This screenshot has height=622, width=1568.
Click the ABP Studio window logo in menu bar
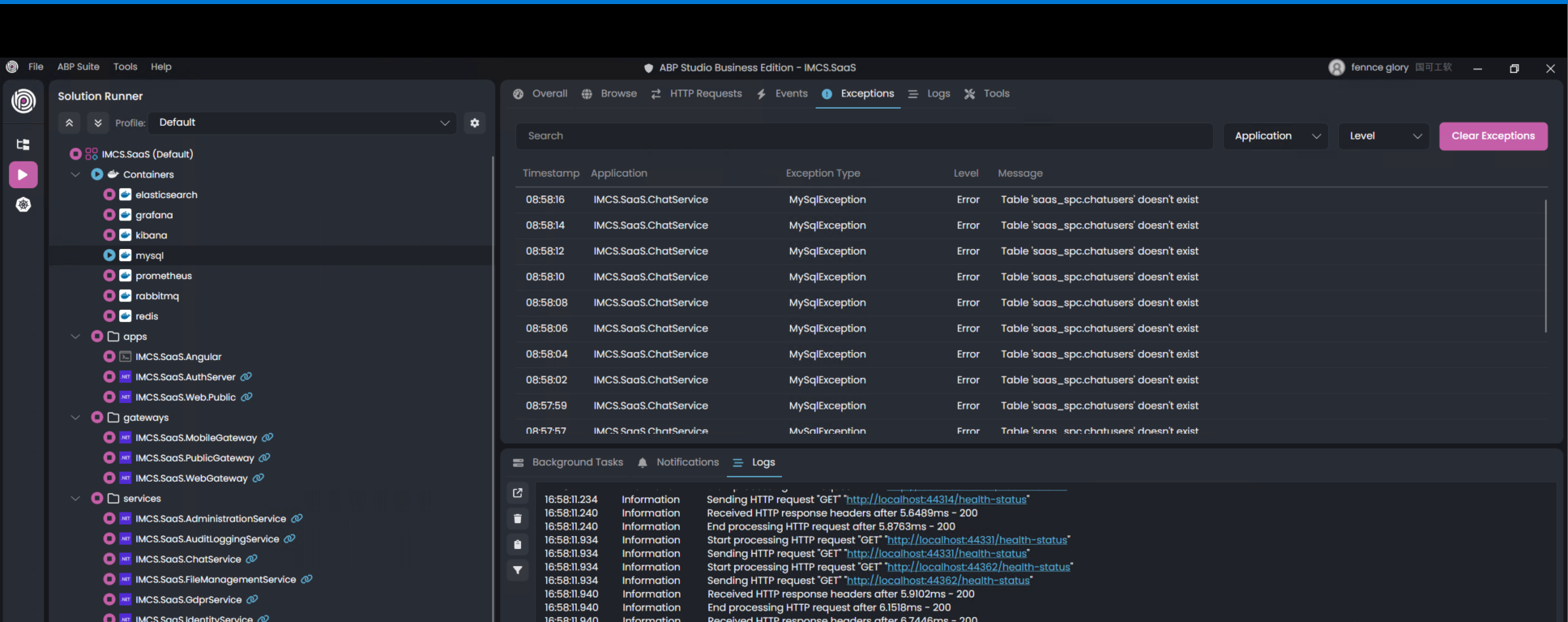[x=12, y=66]
